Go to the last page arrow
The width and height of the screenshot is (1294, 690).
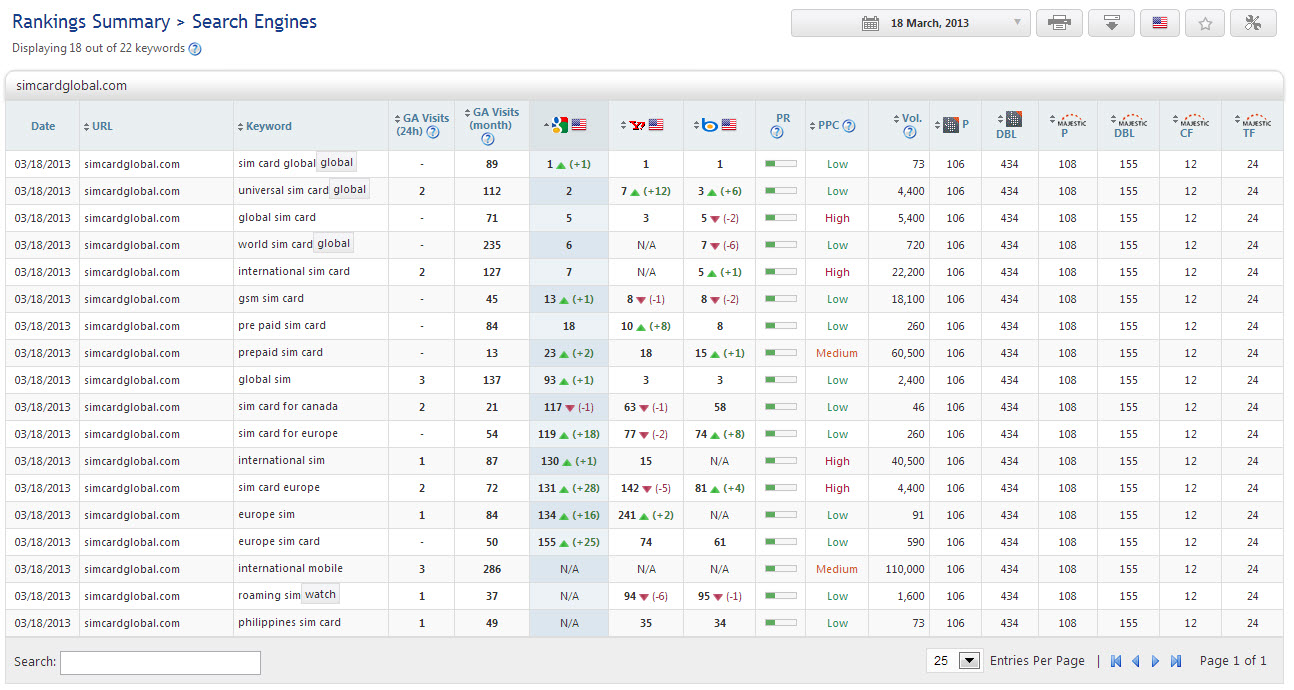pos(1176,661)
